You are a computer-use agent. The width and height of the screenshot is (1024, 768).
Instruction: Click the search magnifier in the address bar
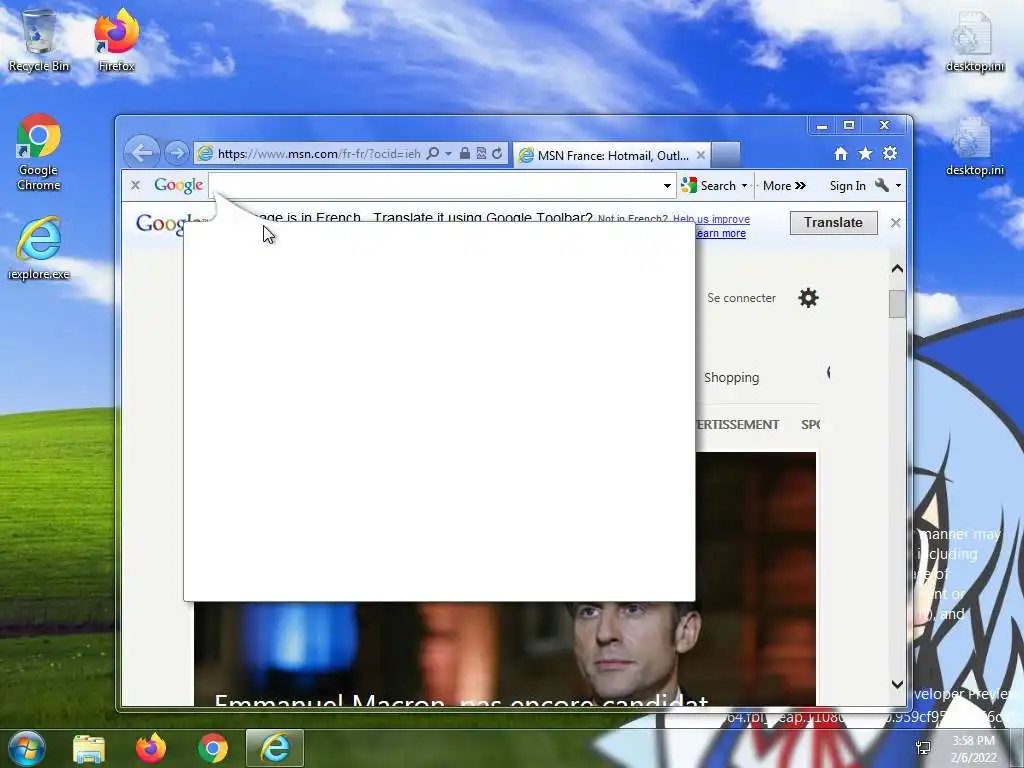(432, 153)
